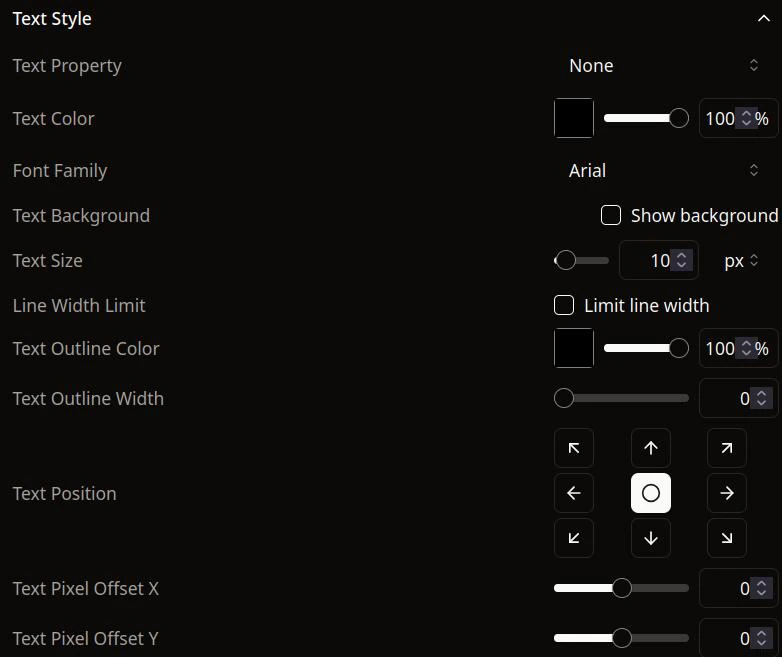Click the Text Outline Width value field

[x=738, y=398]
